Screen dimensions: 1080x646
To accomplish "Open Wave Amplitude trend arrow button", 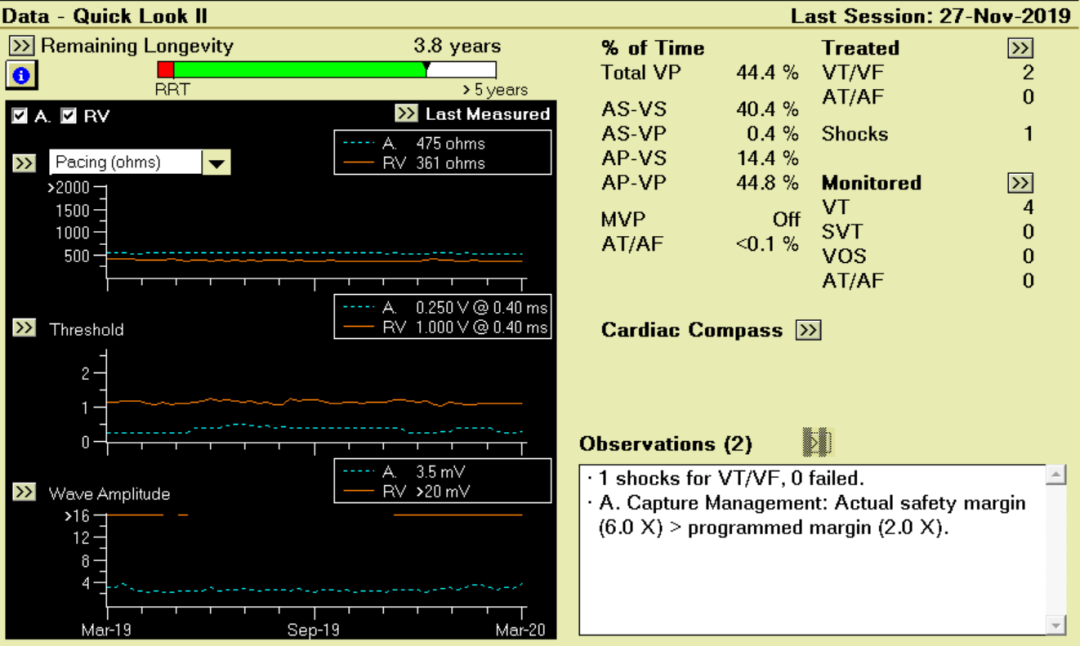I will [x=23, y=492].
